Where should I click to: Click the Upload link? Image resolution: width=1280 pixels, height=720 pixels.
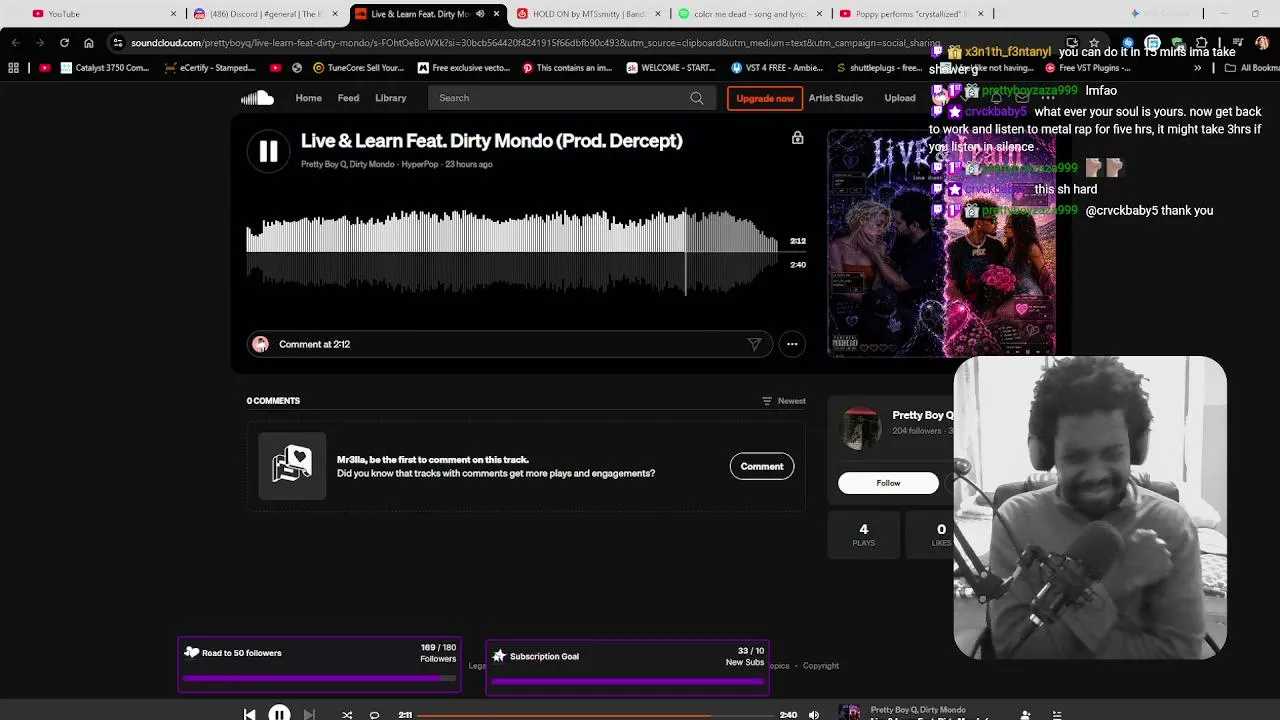tap(900, 98)
